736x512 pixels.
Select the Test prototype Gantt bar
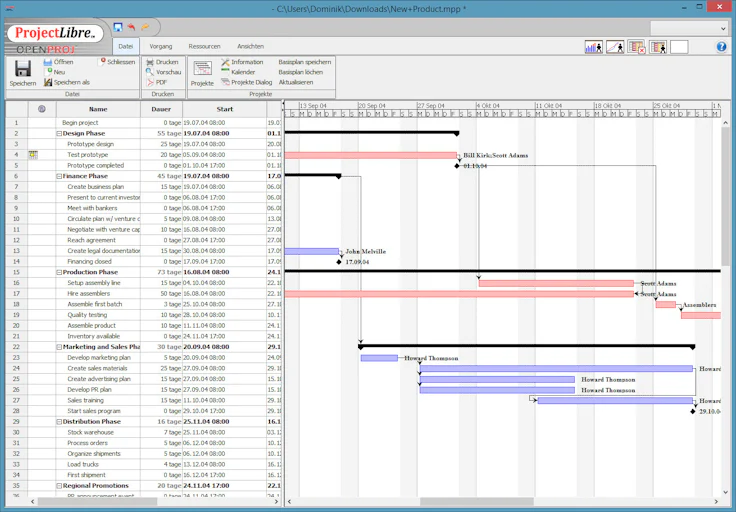pos(371,155)
